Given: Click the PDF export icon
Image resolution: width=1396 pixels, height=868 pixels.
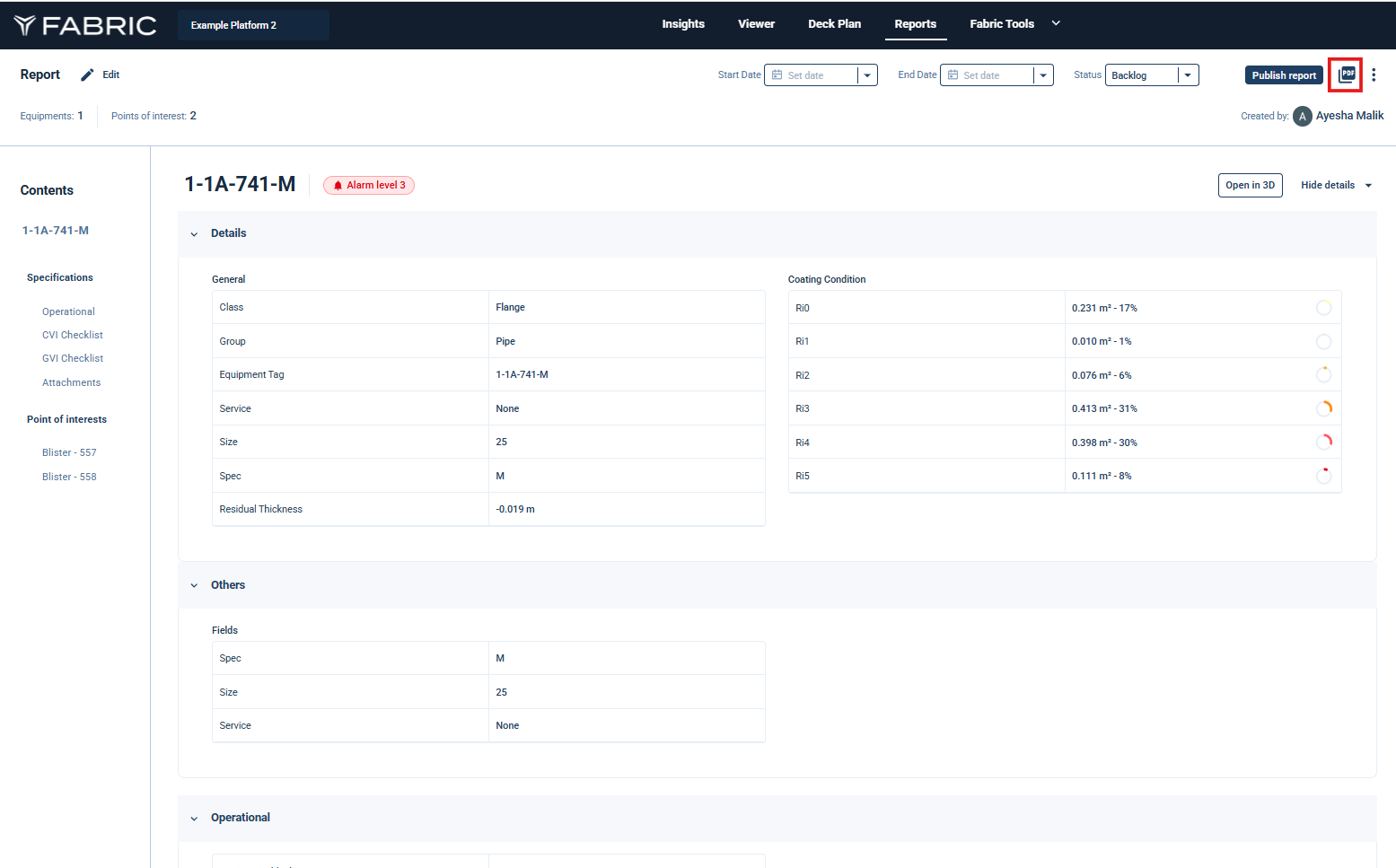Looking at the screenshot, I should click(1346, 75).
